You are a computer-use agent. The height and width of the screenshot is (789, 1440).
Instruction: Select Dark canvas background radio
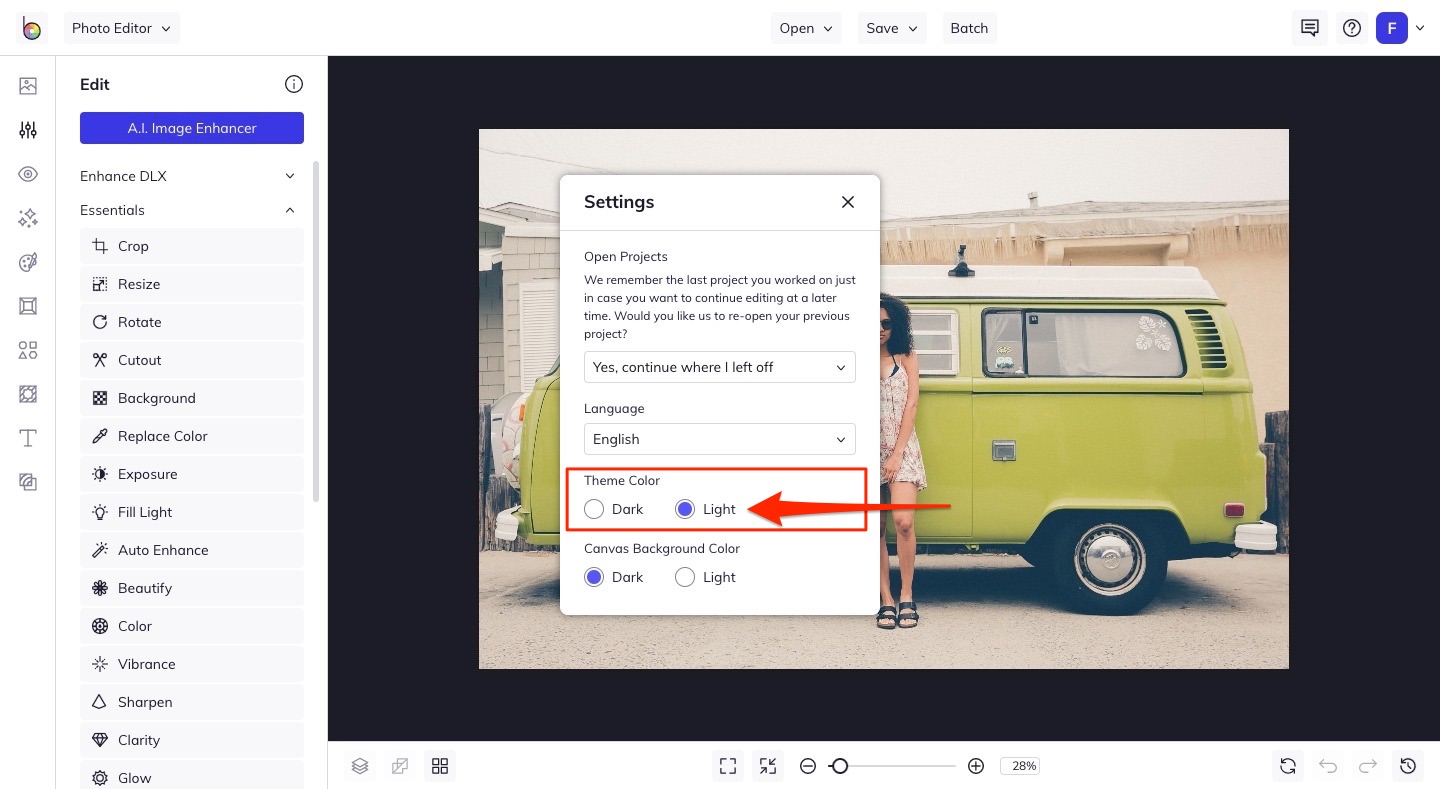[x=594, y=577]
